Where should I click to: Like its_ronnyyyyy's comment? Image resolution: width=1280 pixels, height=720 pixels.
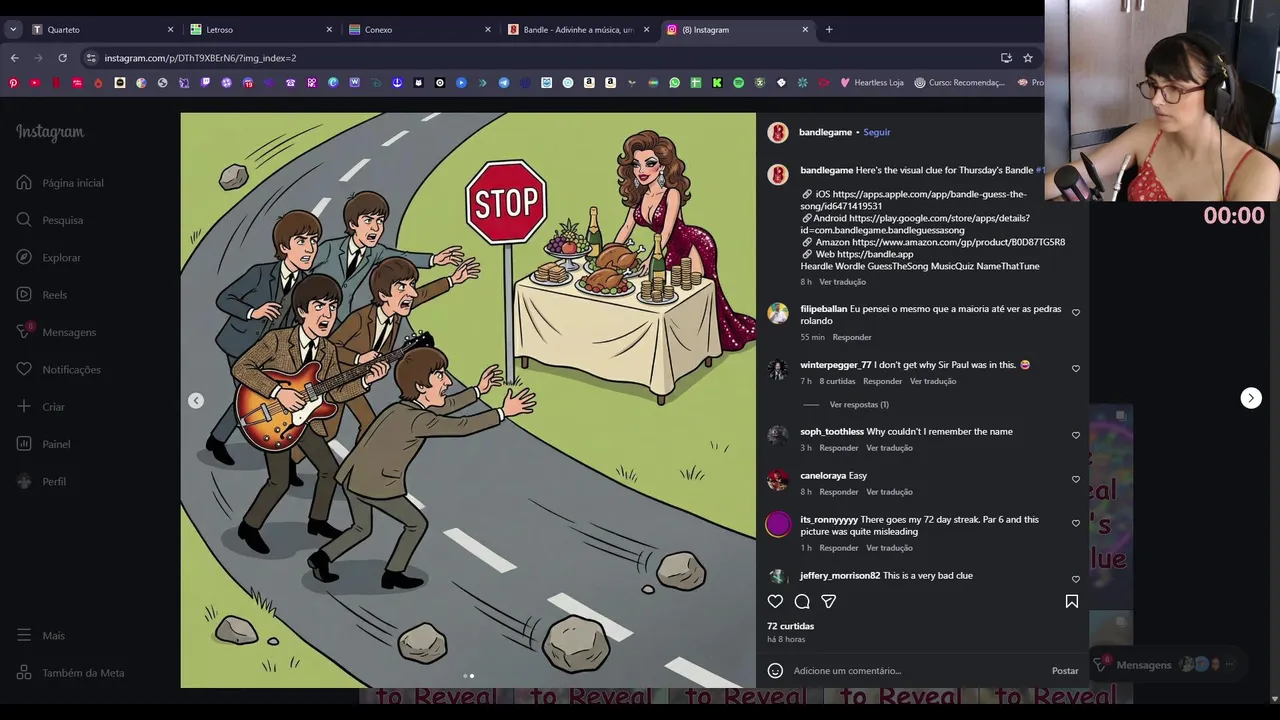[x=1076, y=523]
